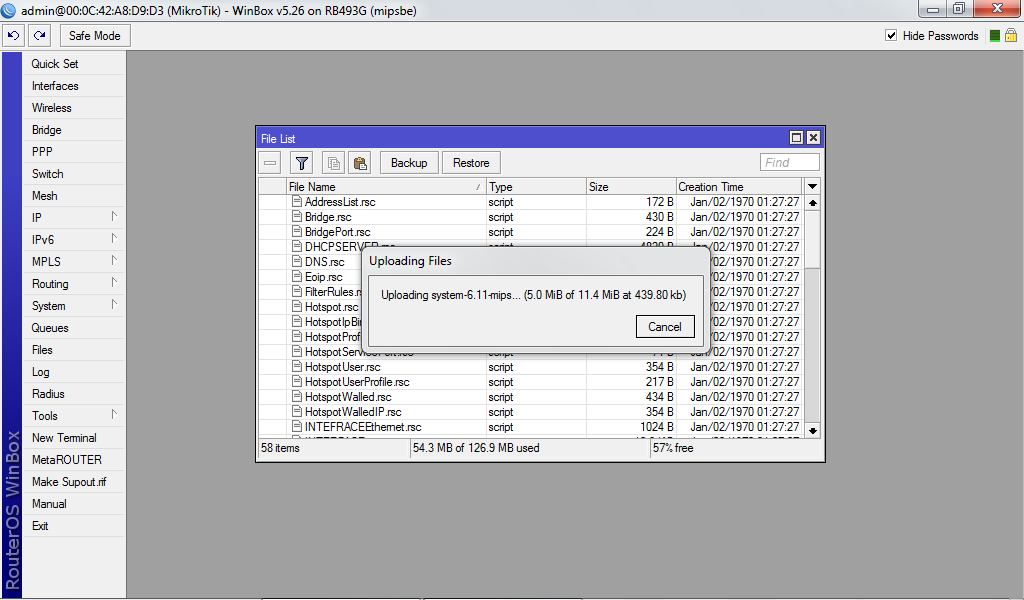Select the Eoip.rsc file
Screen dimensions: 1024x600
click(x=323, y=277)
